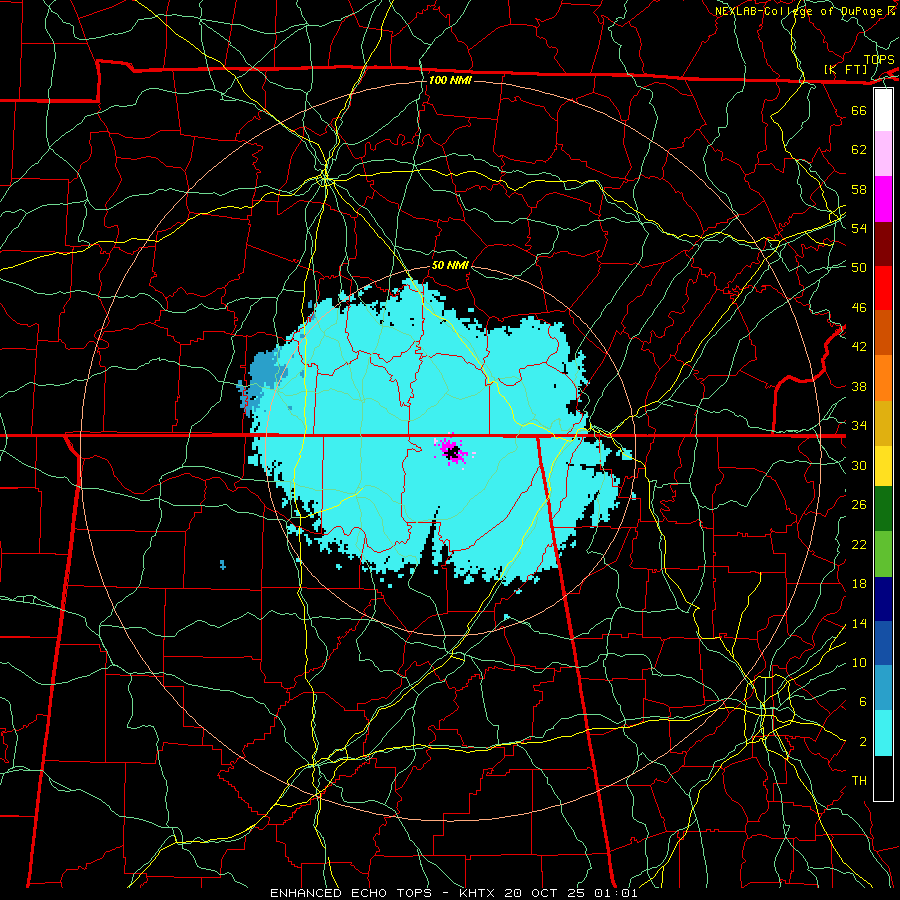Click the 38 legend value
900x900 pixels.
coord(859,386)
